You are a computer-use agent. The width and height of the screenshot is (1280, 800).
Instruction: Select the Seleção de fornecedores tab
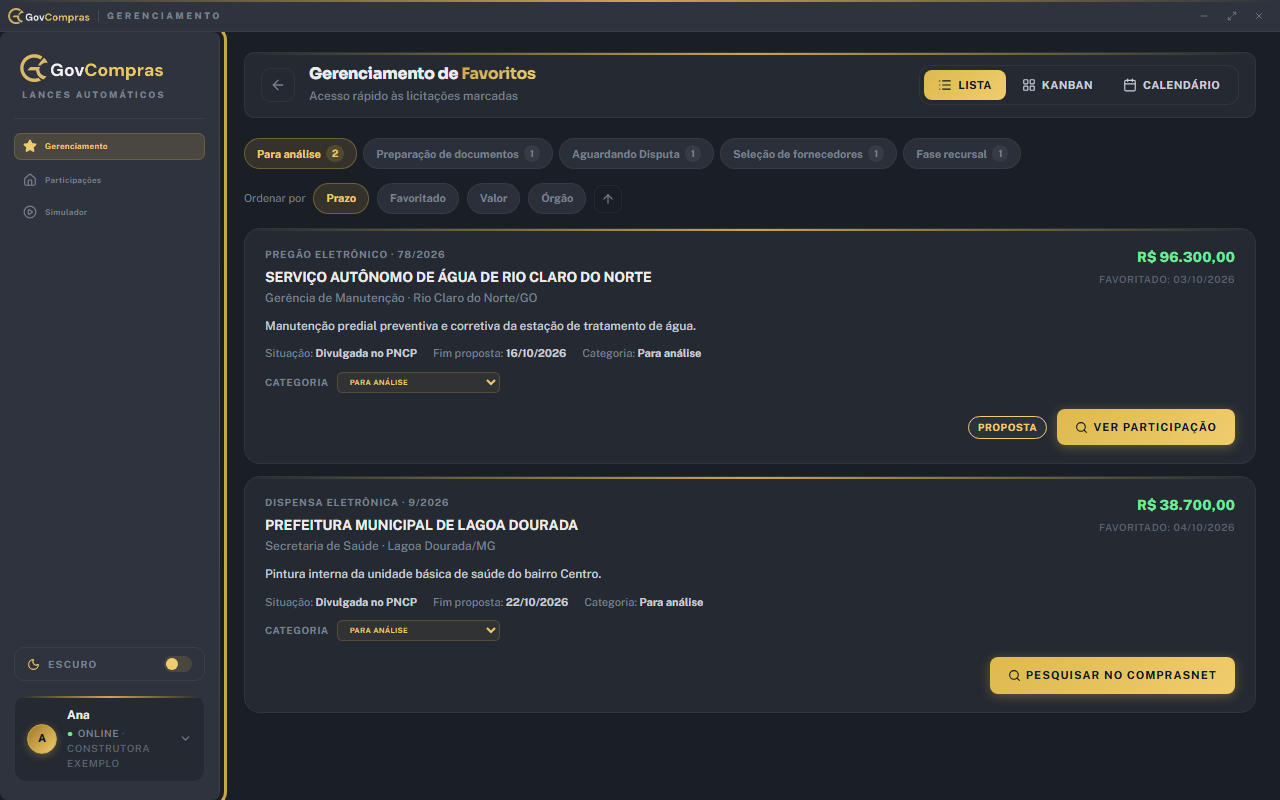coord(808,154)
